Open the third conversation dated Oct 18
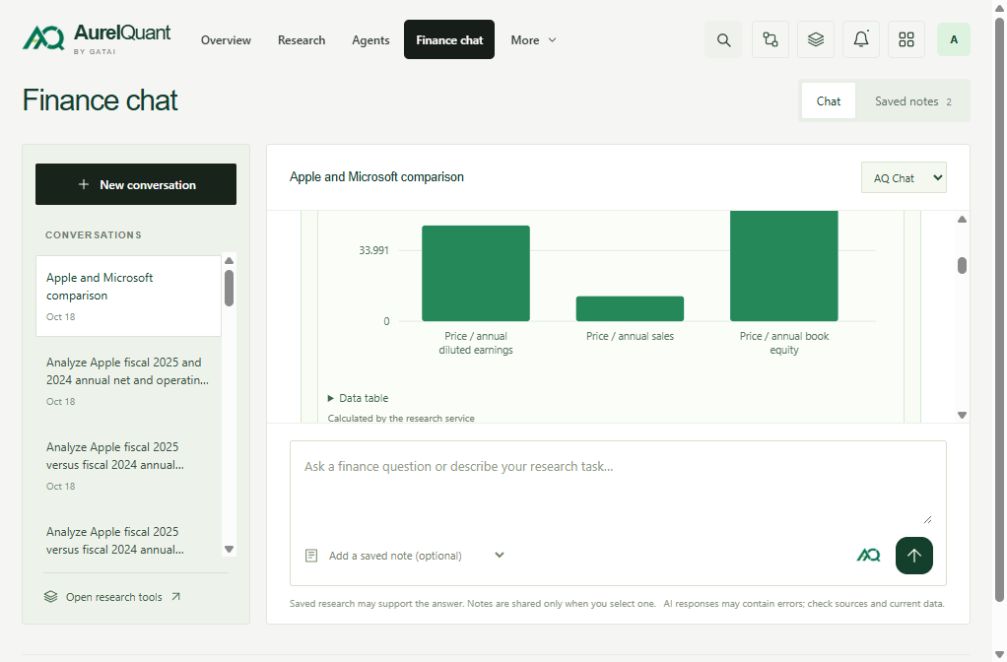 [128, 466]
